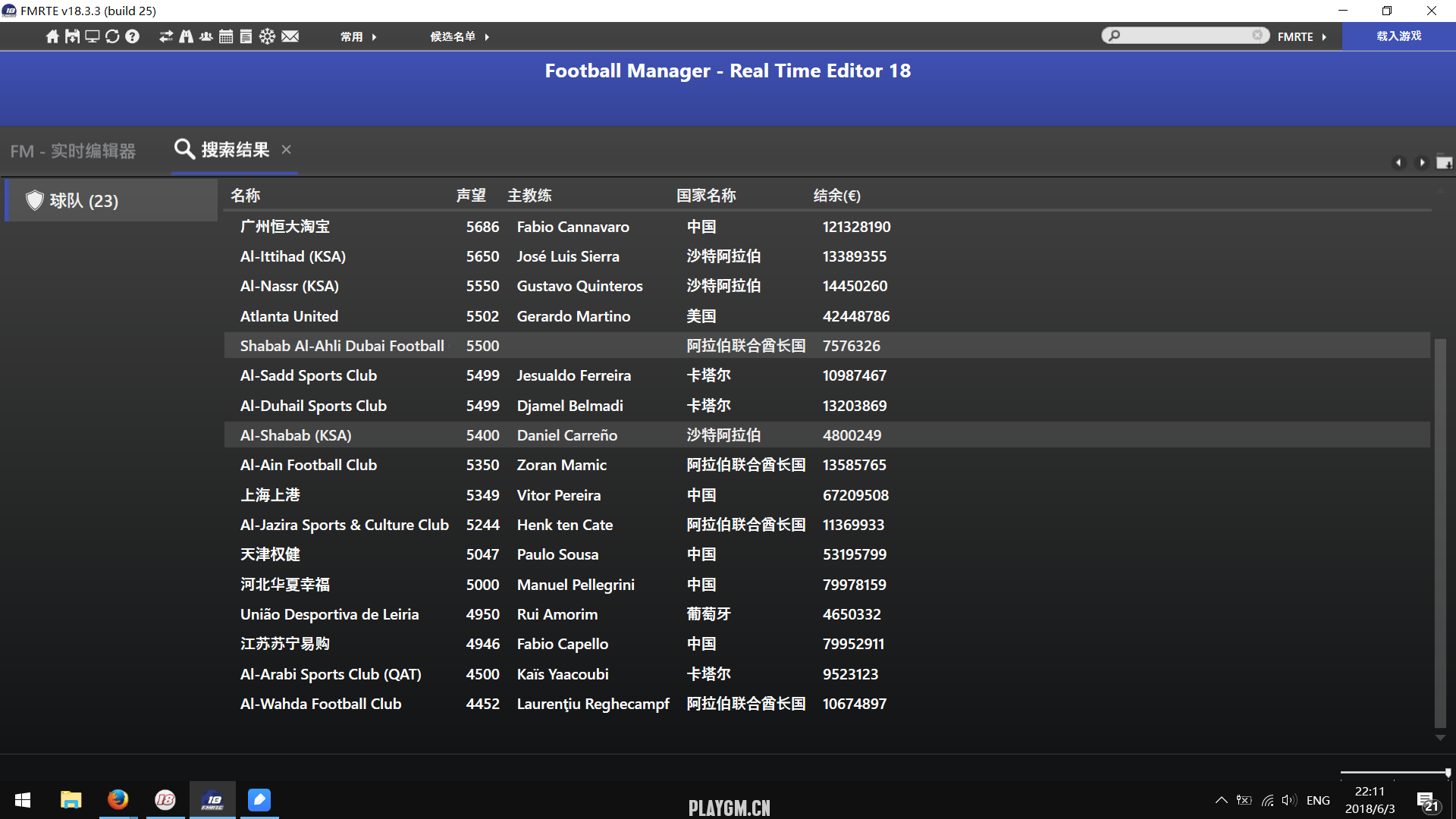This screenshot has height=819, width=1456.
Task: Click the envelope mail icon
Action: 290,36
